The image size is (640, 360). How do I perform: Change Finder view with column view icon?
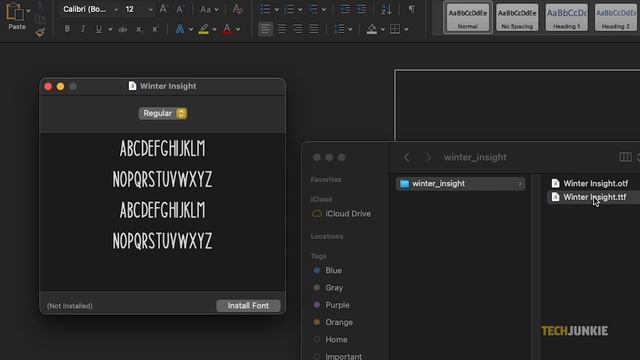tap(625, 157)
